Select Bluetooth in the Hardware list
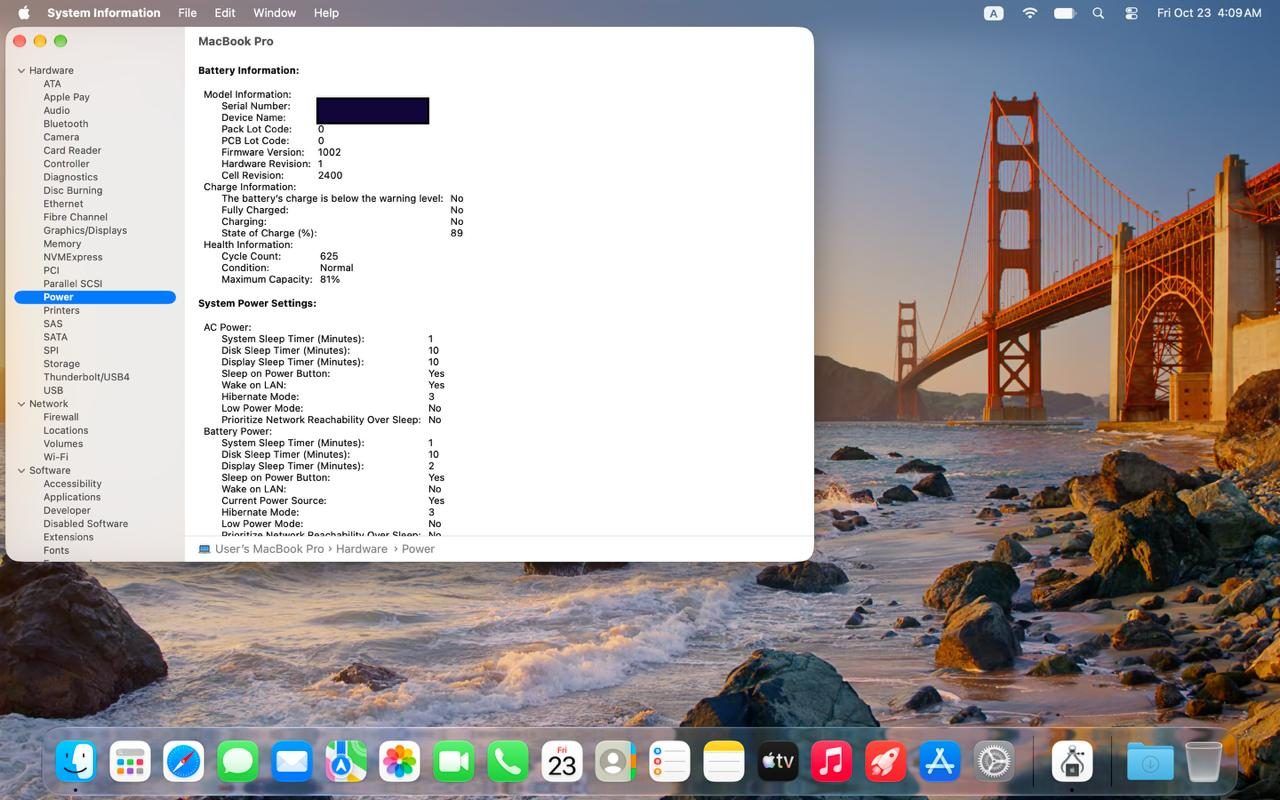Screen dimensions: 1280x800 [66, 124]
